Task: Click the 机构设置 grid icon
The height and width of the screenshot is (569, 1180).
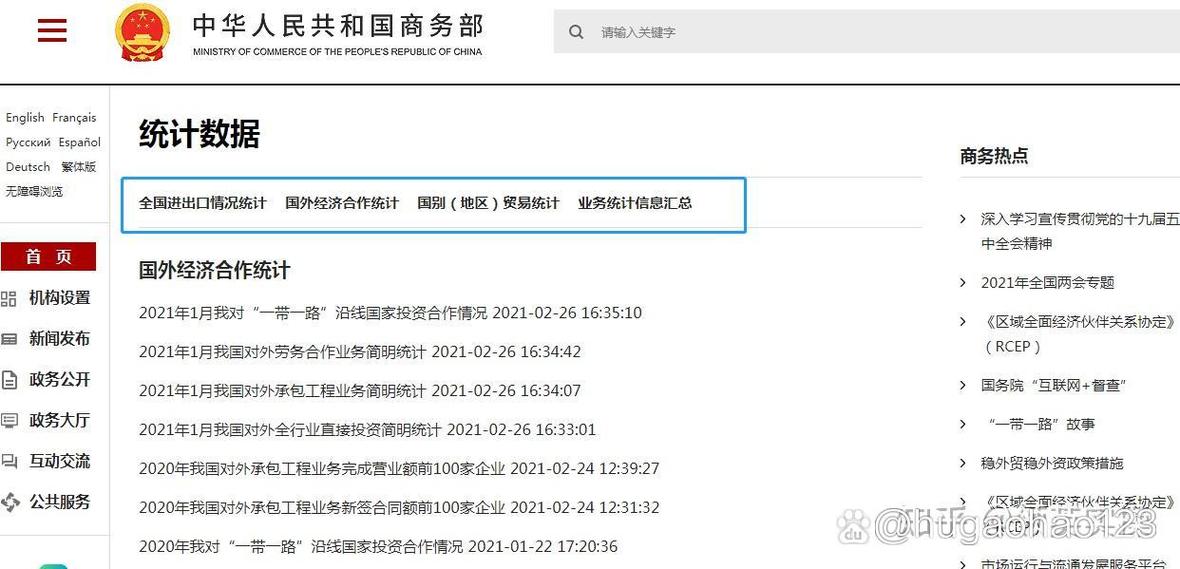Action: (x=9, y=299)
